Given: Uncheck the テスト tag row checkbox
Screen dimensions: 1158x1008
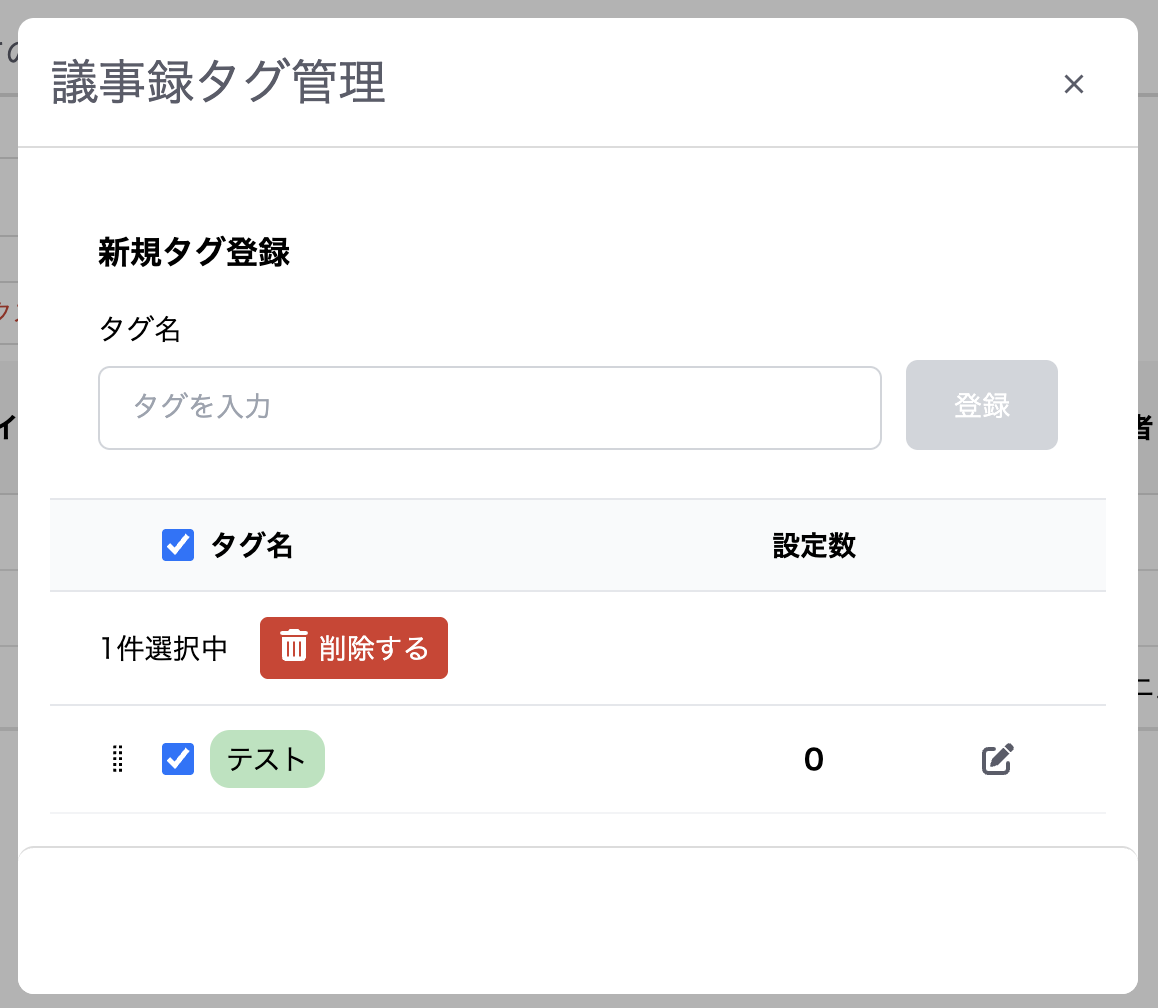Looking at the screenshot, I should pyautogui.click(x=178, y=759).
